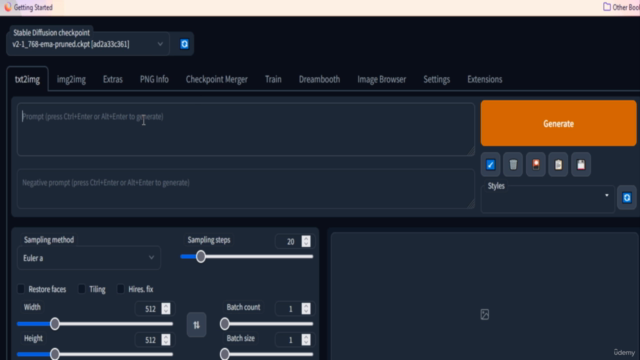Click the Height slider handle
This screenshot has height=360, width=640.
tap(55, 354)
